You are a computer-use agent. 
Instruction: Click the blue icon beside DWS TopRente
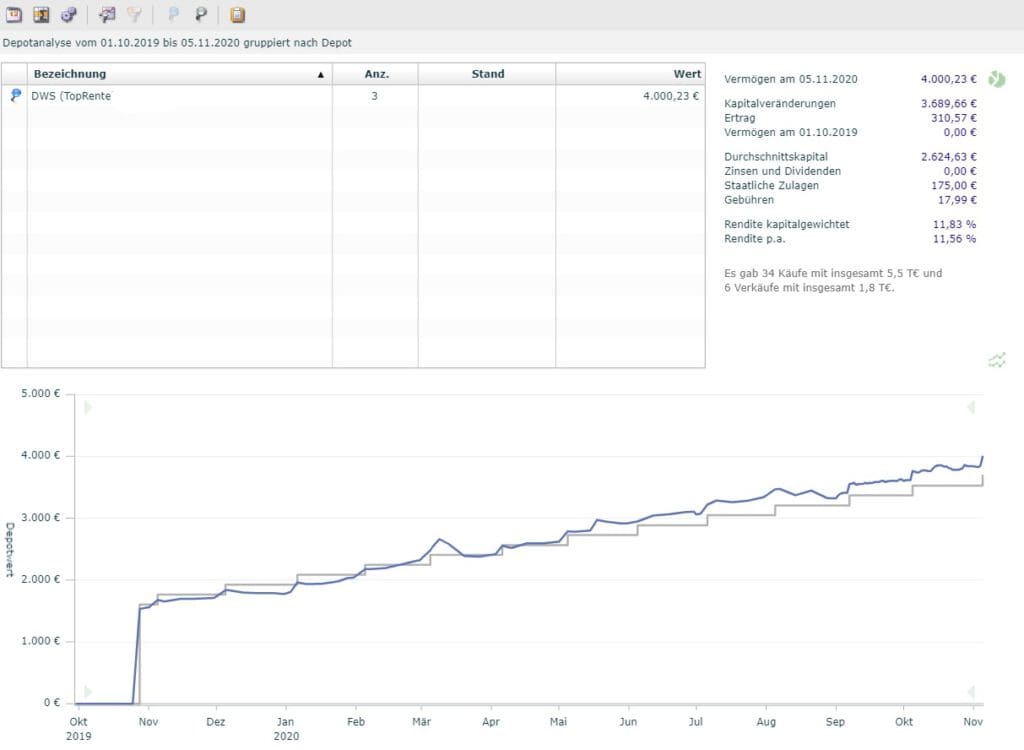[x=16, y=96]
